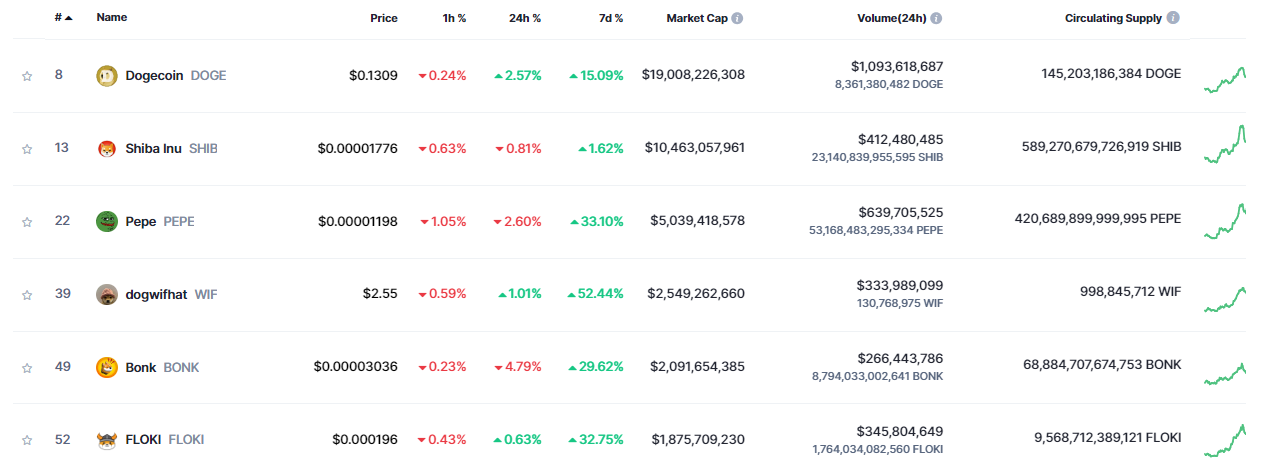Show Market Cap info tooltip icon
1271x473 pixels.
tap(737, 18)
